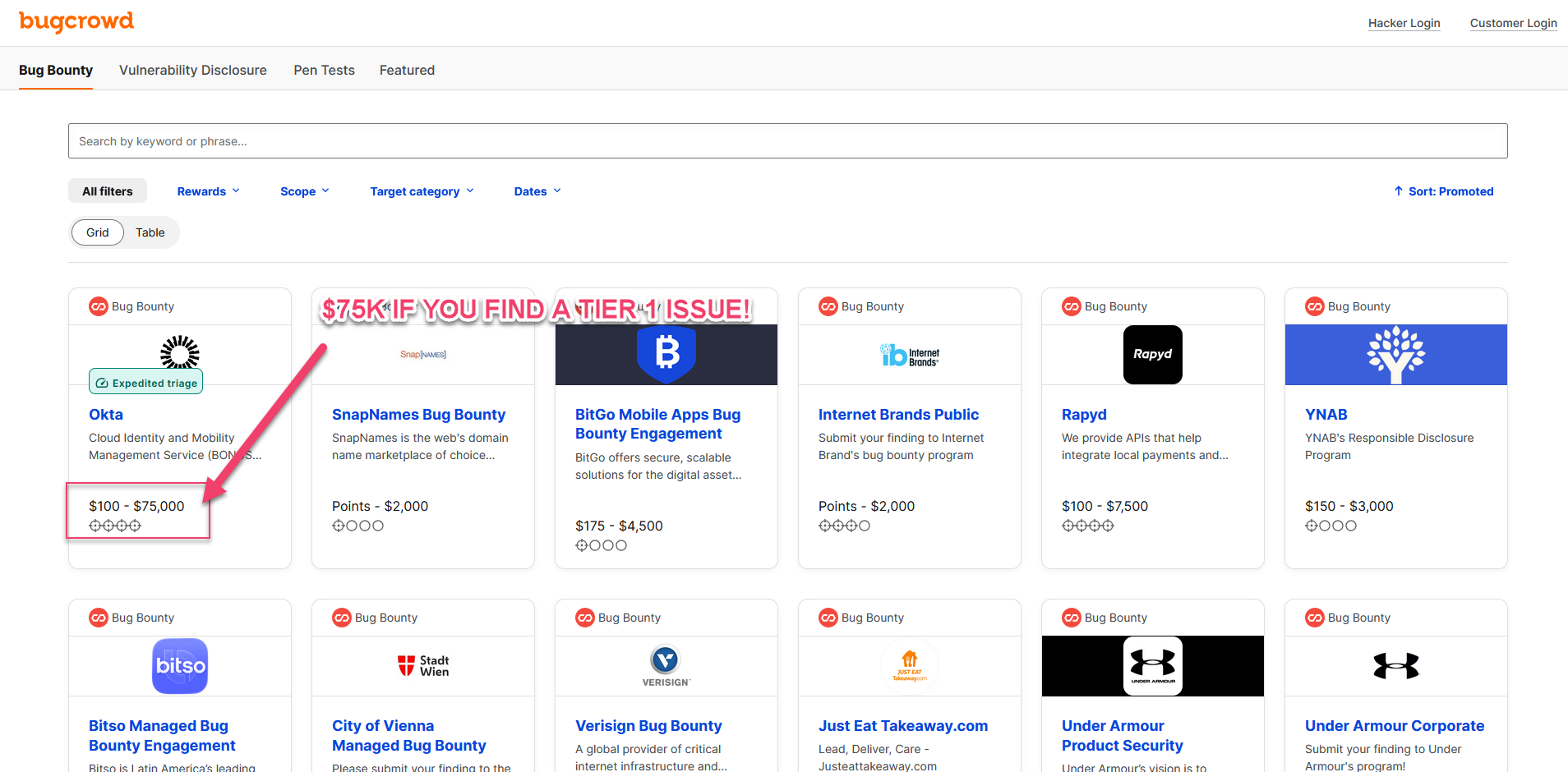This screenshot has height=772, width=1568.
Task: Change the Sort: Promoted ordering
Action: (1444, 191)
